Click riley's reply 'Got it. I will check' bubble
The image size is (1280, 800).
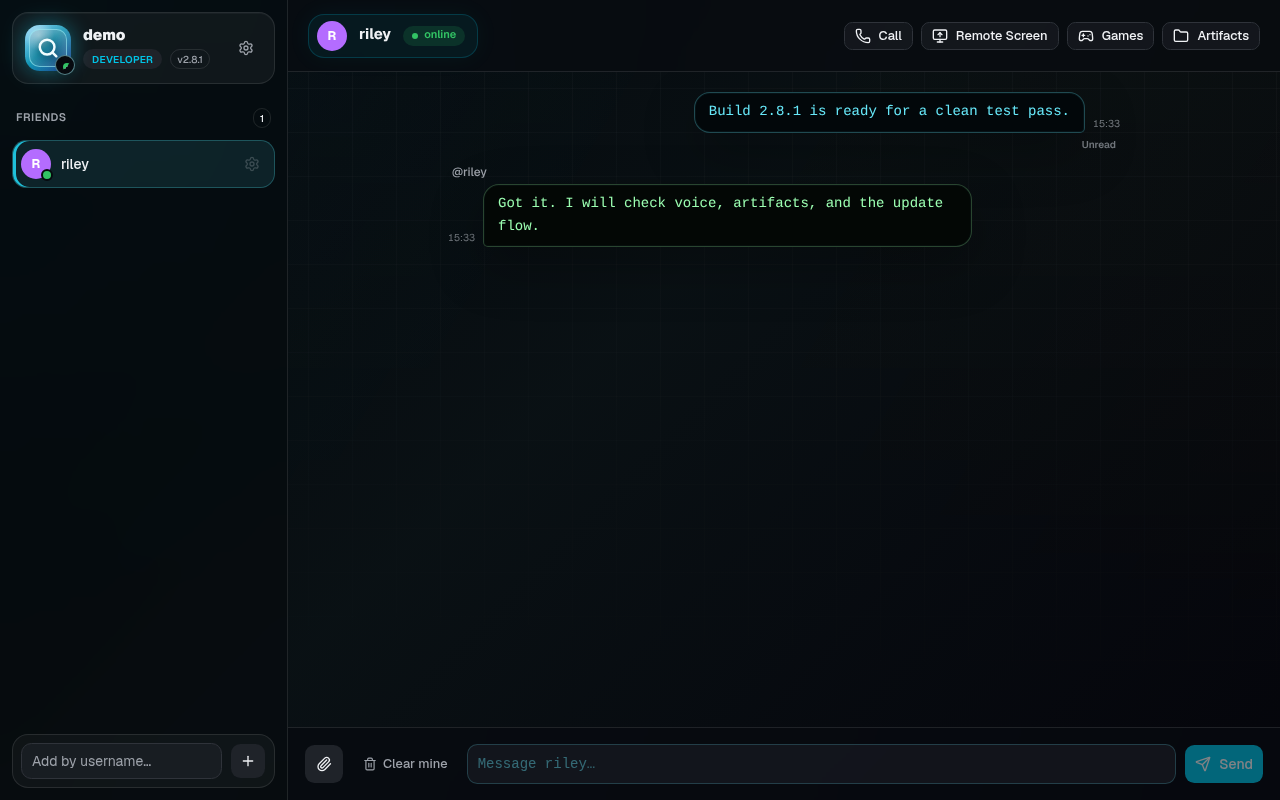[x=727, y=215]
